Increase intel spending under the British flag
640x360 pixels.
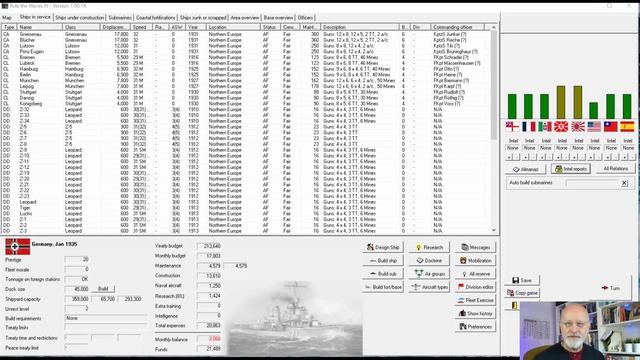[509, 157]
